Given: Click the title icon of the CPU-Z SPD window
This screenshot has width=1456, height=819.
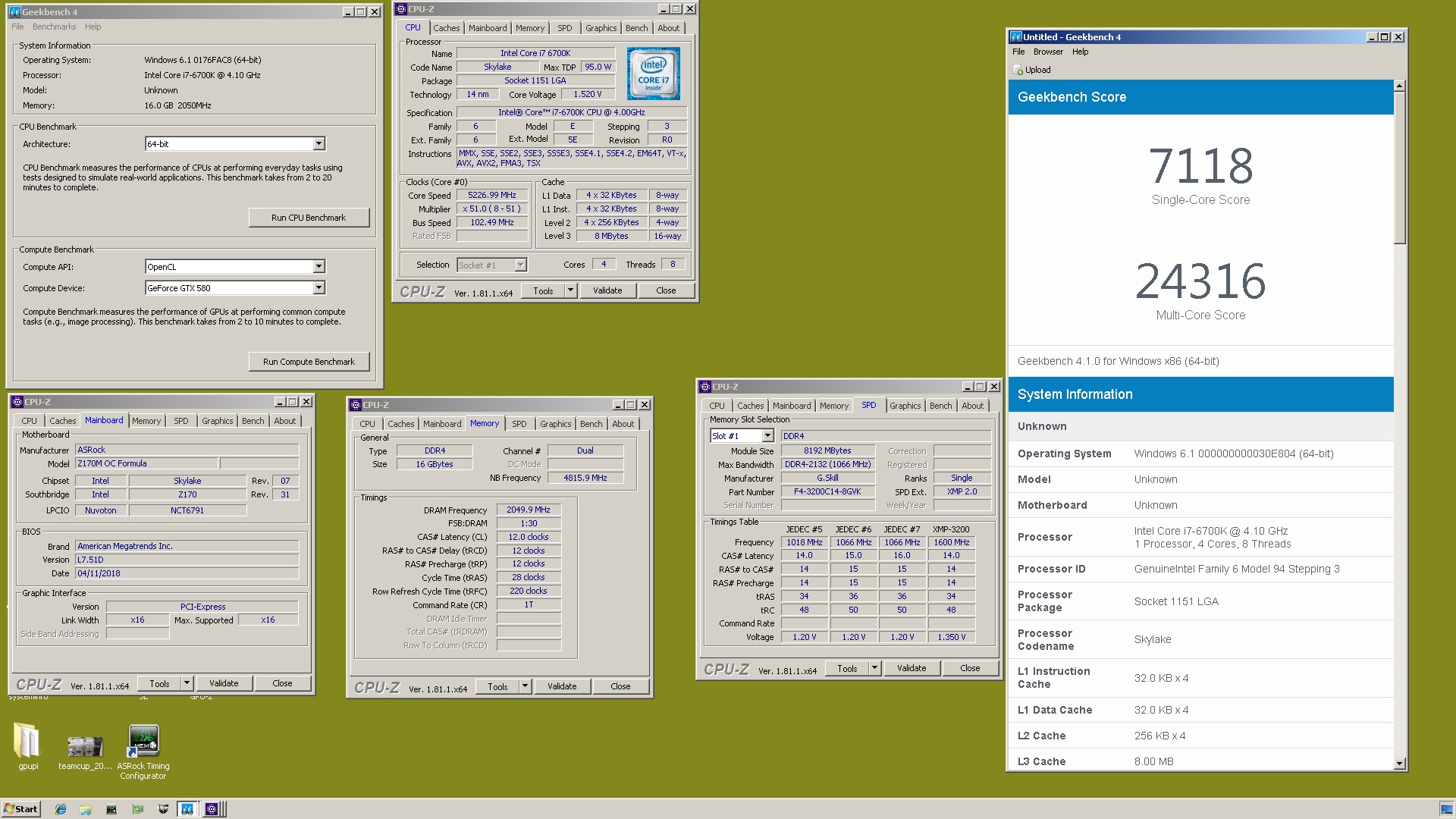Looking at the screenshot, I should pyautogui.click(x=705, y=387).
